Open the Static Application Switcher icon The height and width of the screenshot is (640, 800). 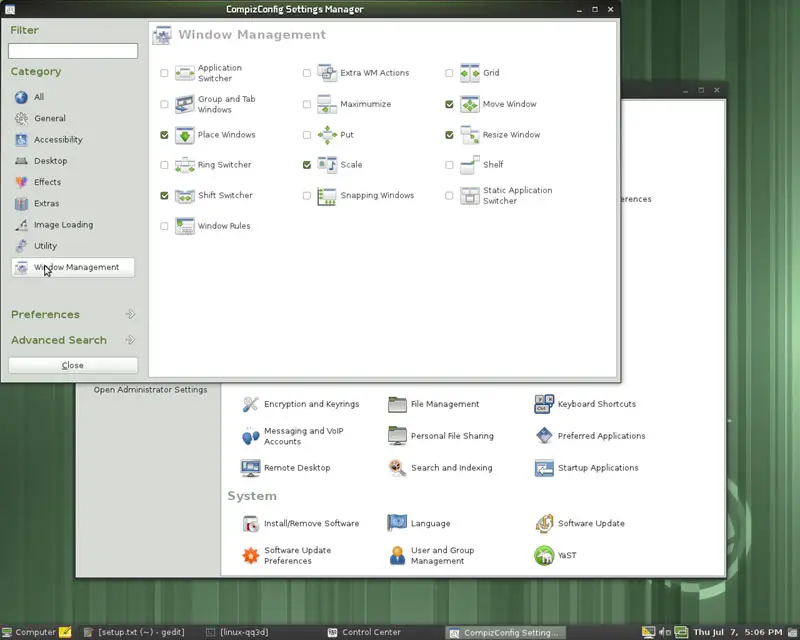pos(469,196)
